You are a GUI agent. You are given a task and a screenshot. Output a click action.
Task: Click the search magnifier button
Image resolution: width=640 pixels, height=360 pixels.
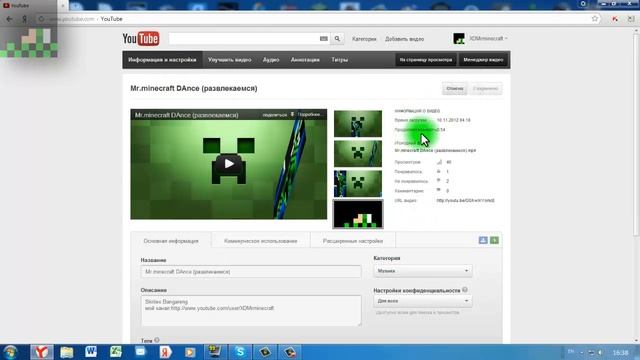point(337,39)
